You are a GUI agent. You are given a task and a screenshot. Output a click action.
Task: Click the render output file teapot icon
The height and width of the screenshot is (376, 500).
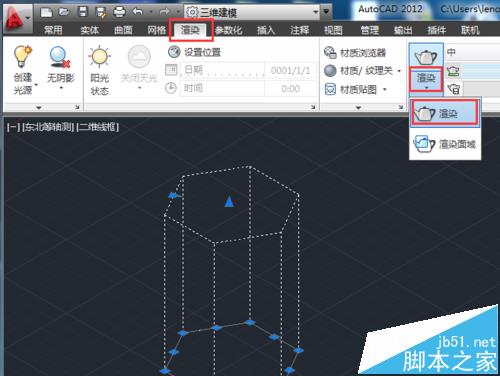(454, 89)
